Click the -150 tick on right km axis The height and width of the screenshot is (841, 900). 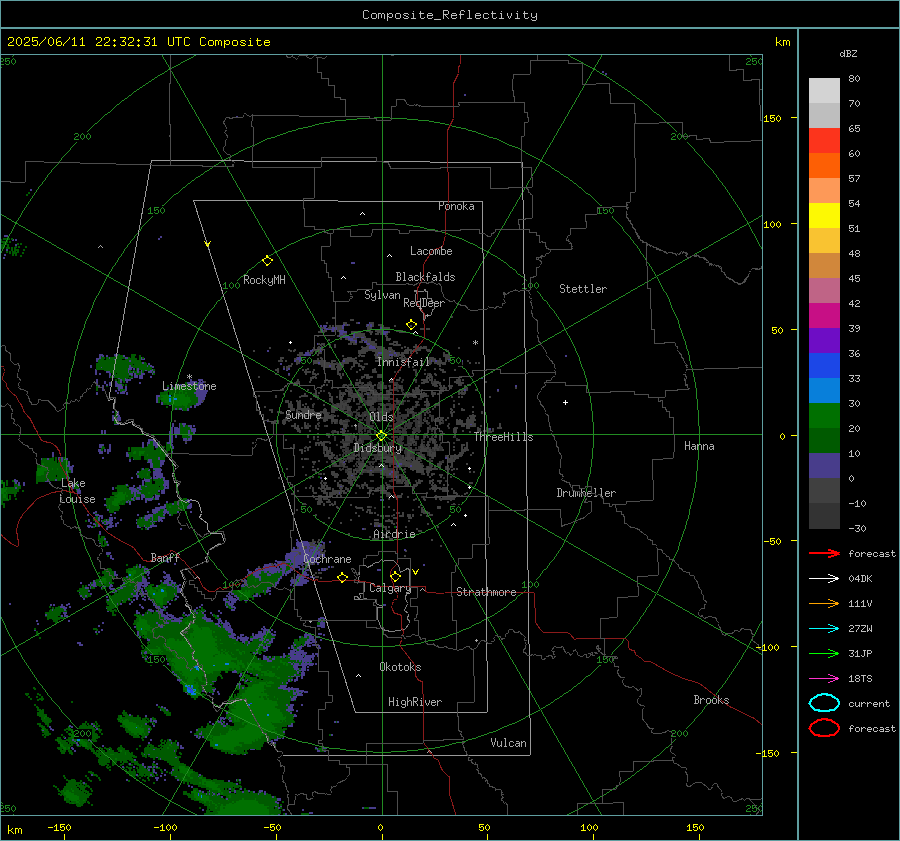point(769,753)
